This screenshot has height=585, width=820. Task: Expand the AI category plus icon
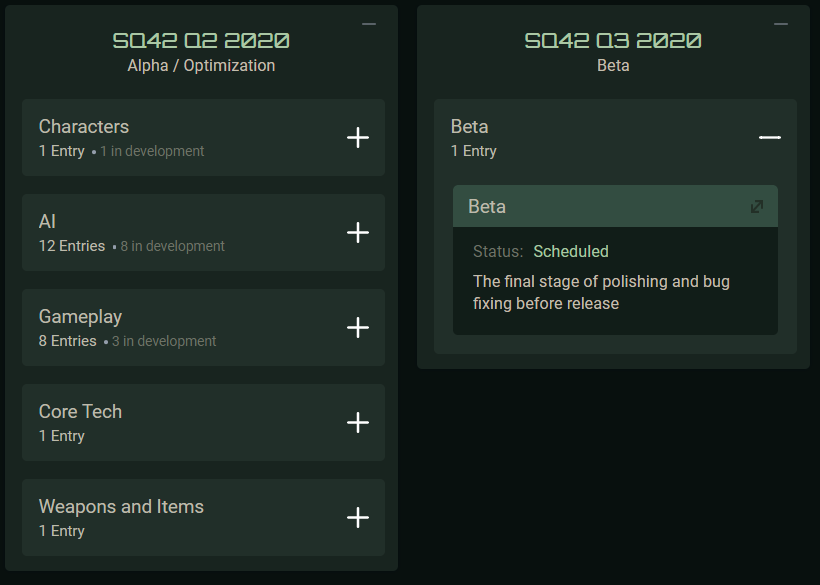click(358, 233)
